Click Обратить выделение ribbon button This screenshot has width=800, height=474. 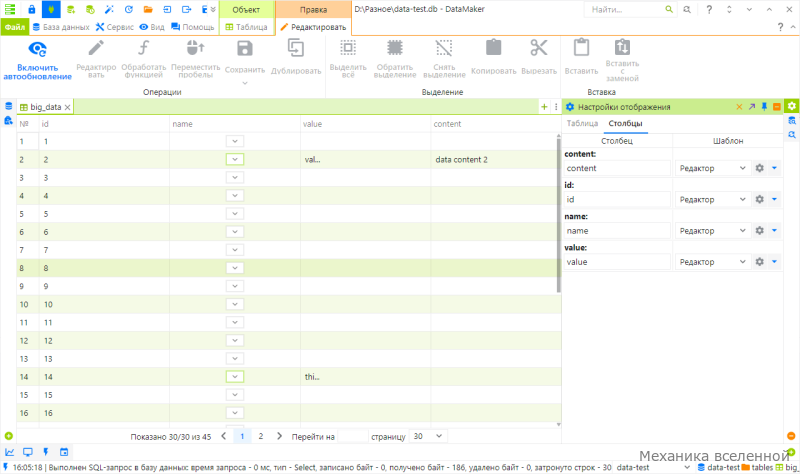click(x=395, y=59)
